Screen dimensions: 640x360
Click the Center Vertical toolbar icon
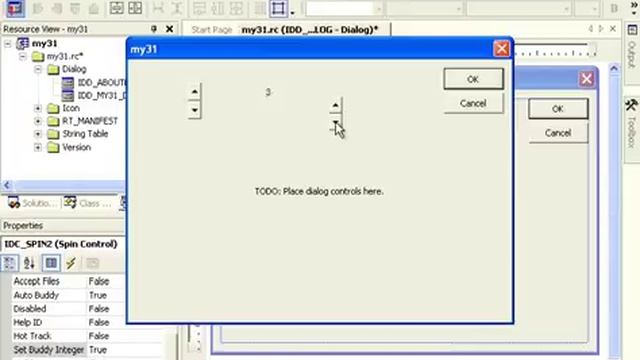click(x=116, y=8)
